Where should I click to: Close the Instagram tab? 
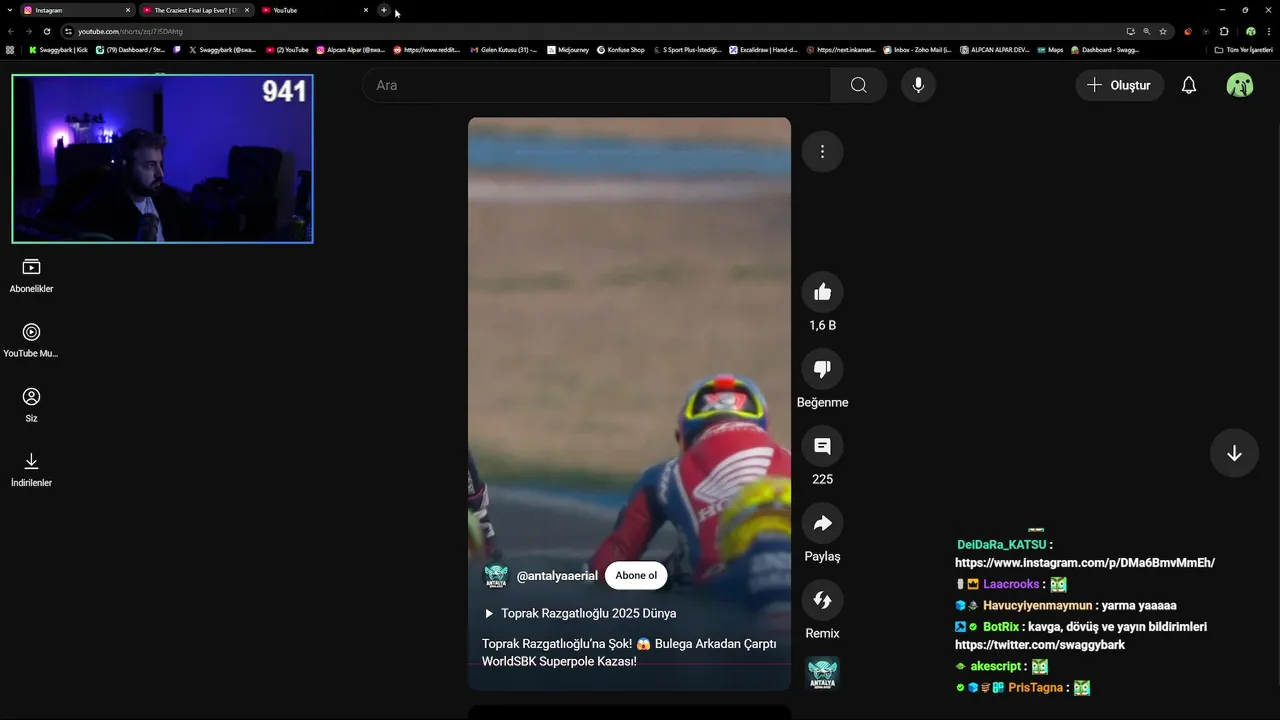pos(128,10)
